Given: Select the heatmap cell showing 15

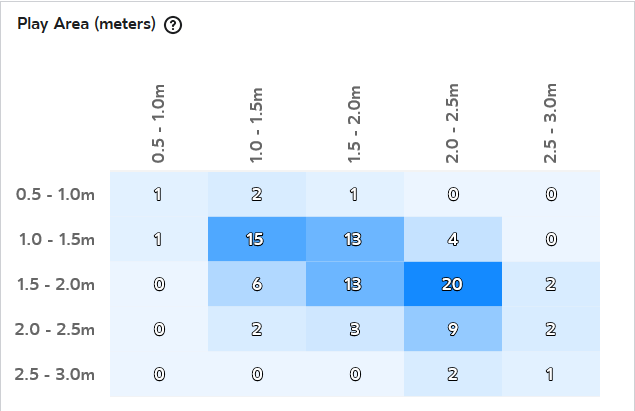Looking at the screenshot, I should pyautogui.click(x=257, y=239).
